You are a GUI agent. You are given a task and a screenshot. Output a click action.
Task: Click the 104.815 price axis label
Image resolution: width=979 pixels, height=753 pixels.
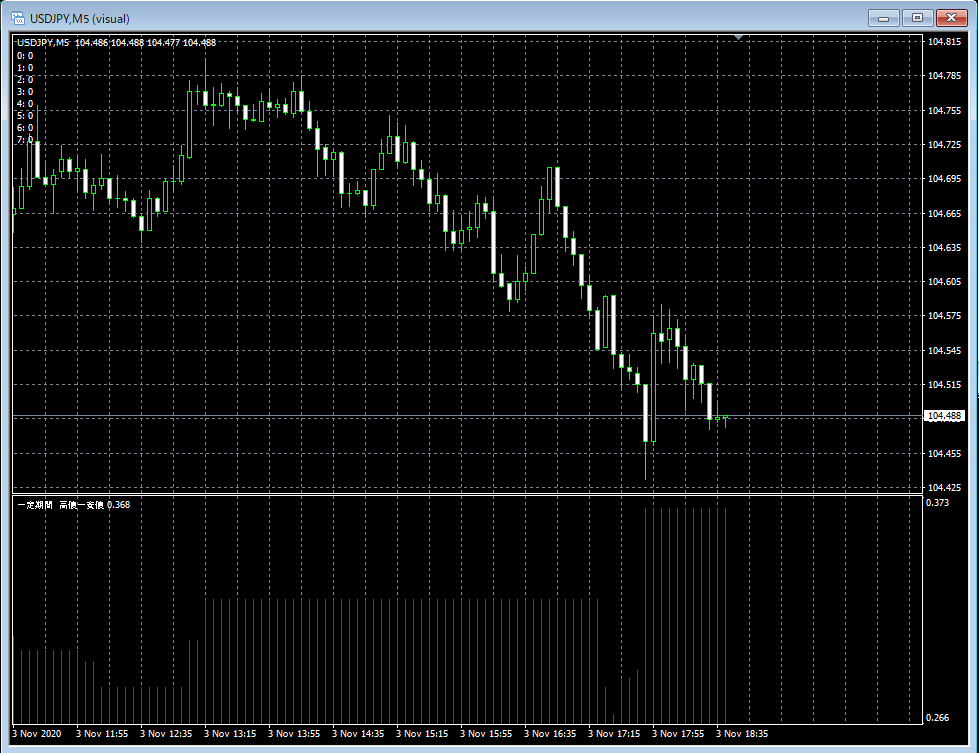(944, 42)
